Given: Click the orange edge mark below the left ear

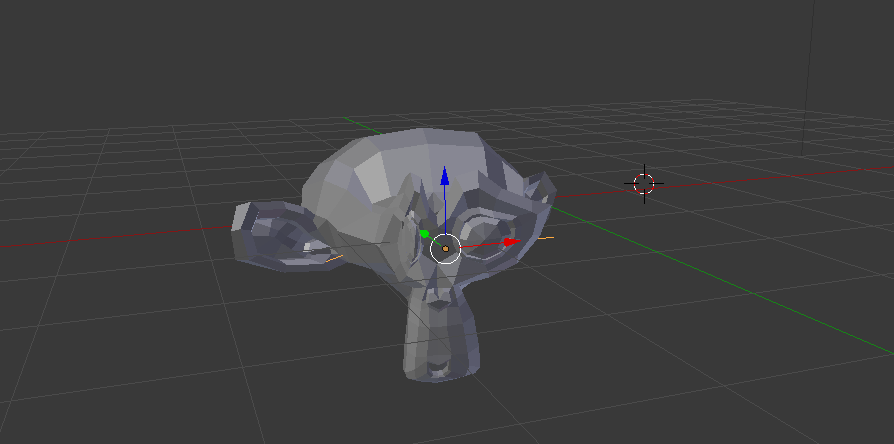Looking at the screenshot, I should click(x=335, y=259).
